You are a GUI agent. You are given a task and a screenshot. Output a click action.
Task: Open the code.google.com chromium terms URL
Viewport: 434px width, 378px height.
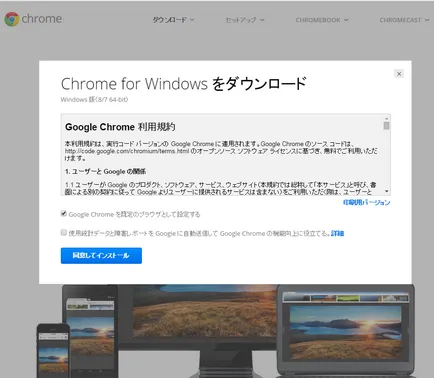[x=127, y=151]
